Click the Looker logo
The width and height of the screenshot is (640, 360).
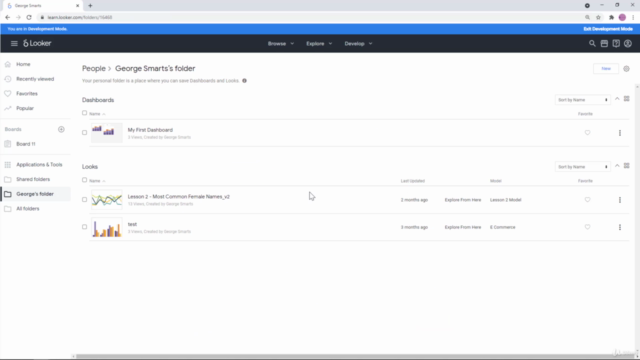[37, 43]
